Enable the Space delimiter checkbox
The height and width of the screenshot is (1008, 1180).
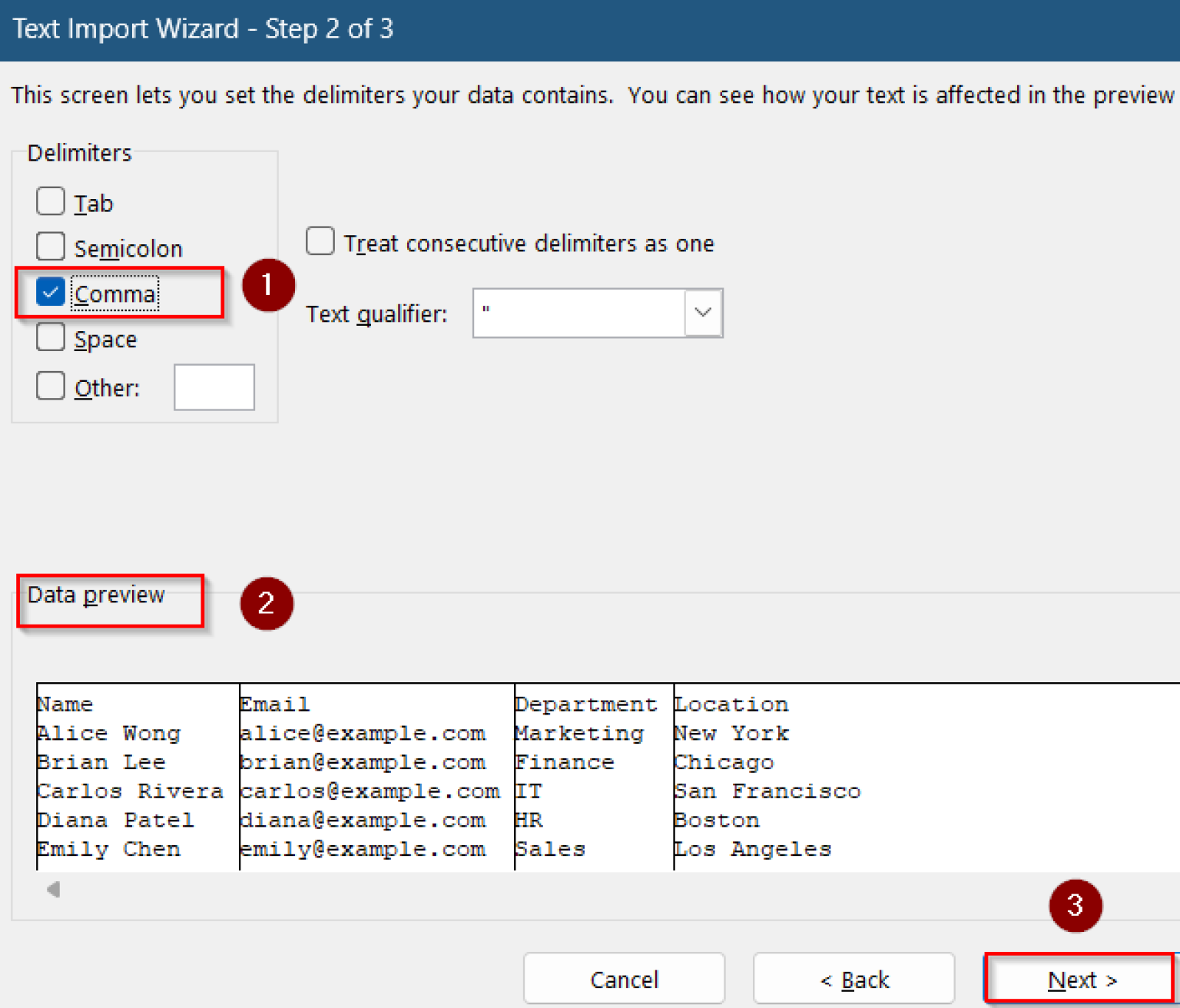coord(50,337)
